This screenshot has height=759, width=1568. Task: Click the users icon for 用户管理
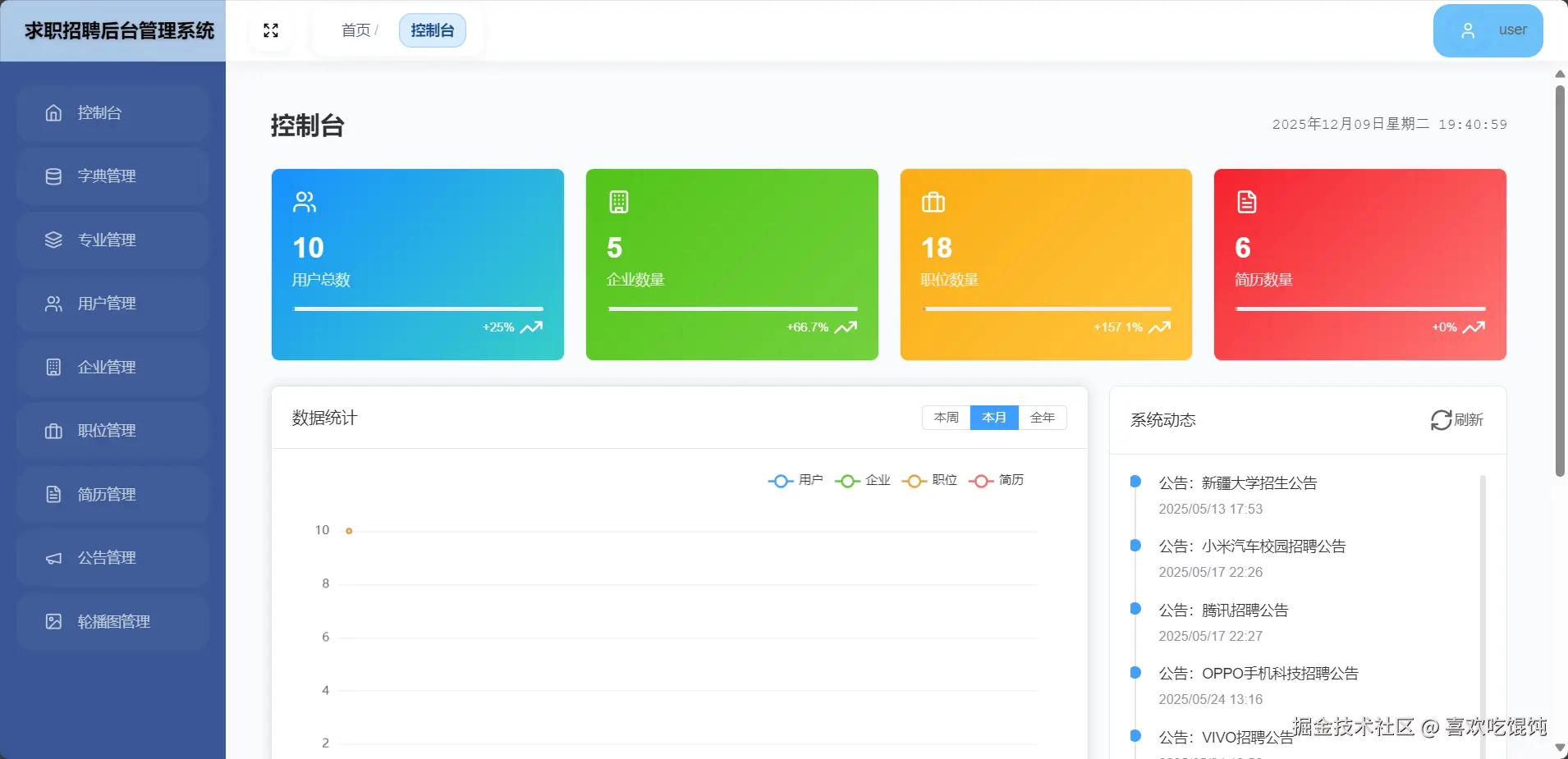pyautogui.click(x=53, y=304)
